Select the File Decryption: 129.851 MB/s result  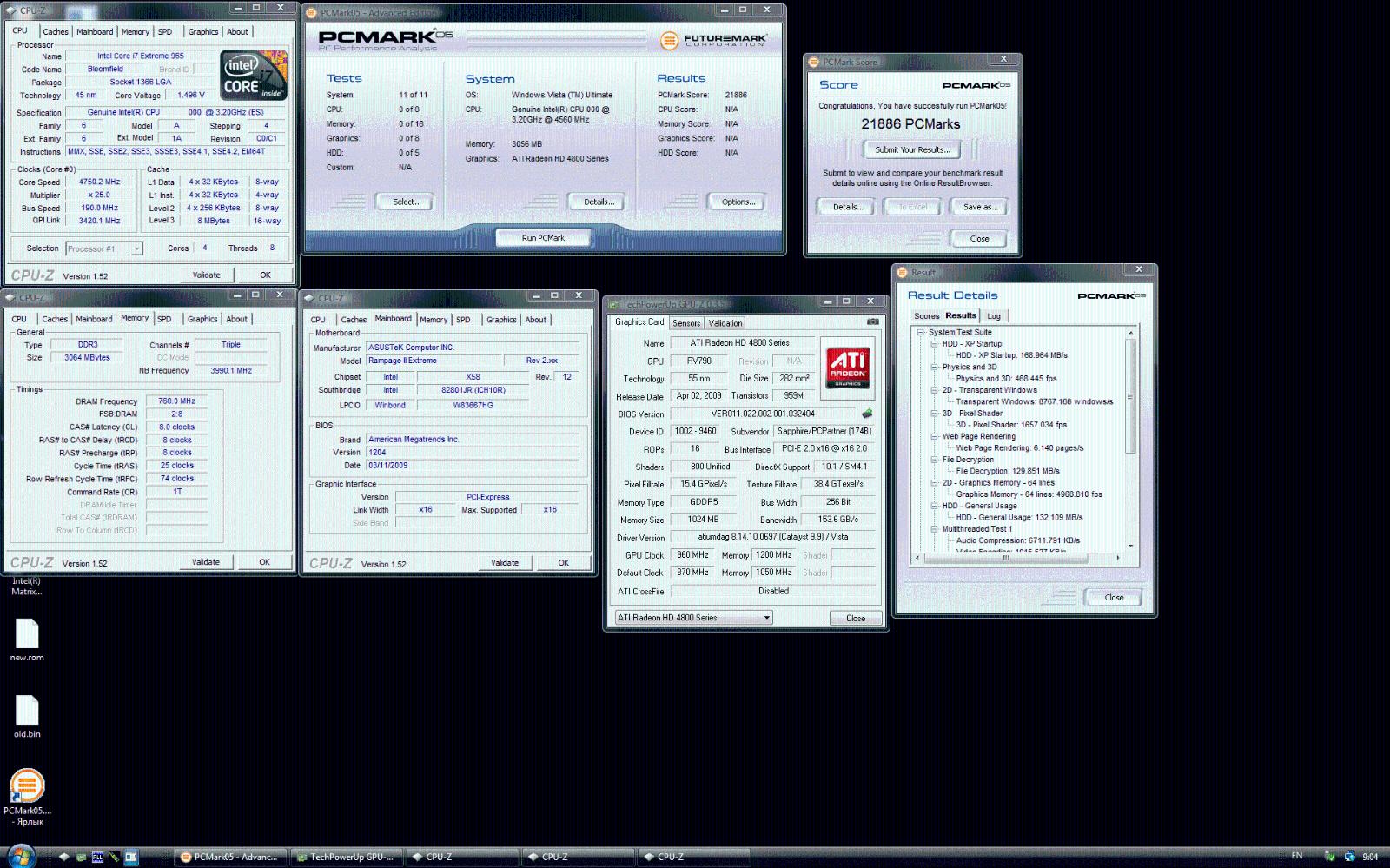click(1008, 471)
